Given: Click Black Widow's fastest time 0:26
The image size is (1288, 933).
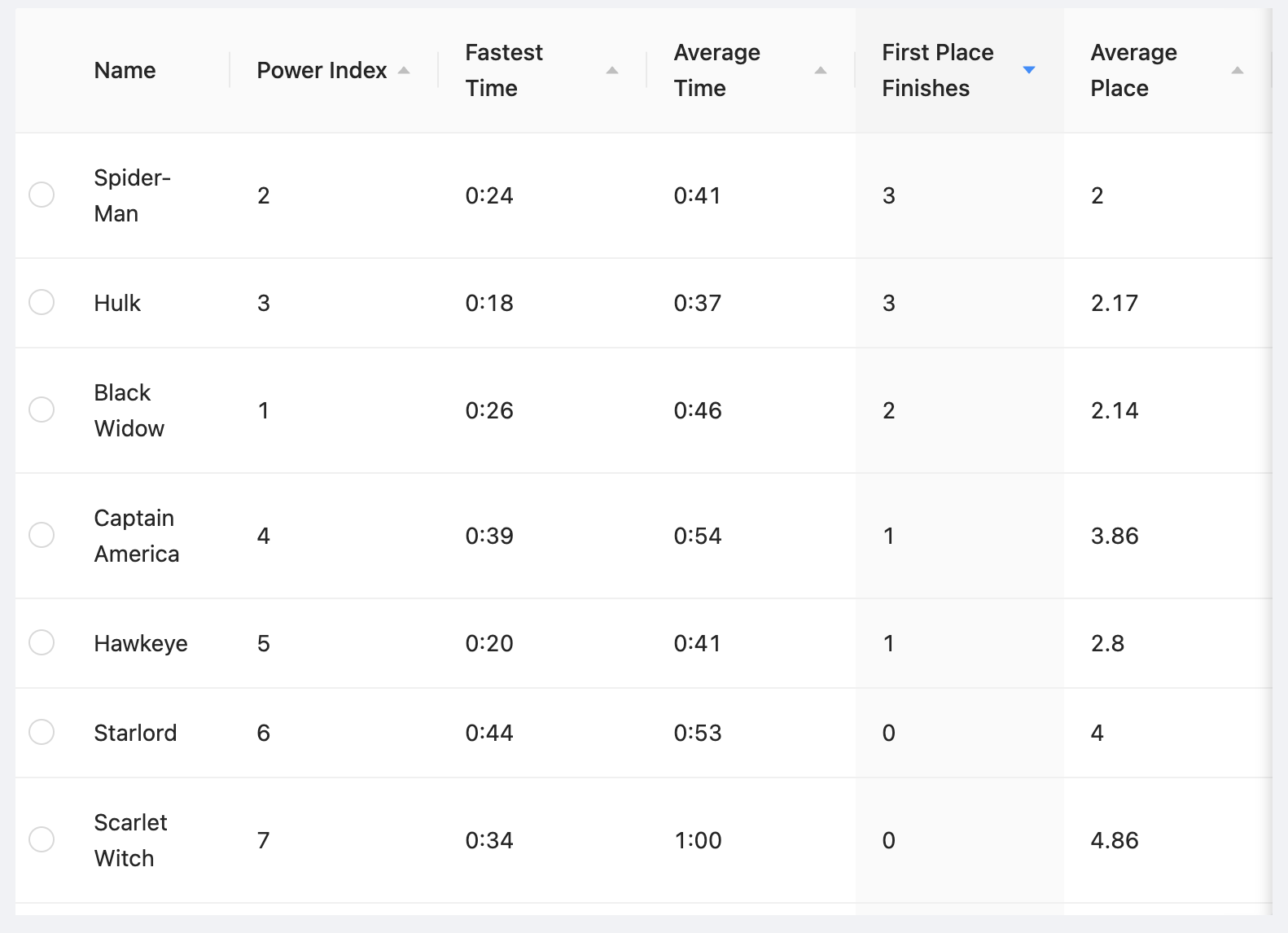Looking at the screenshot, I should pyautogui.click(x=489, y=410).
